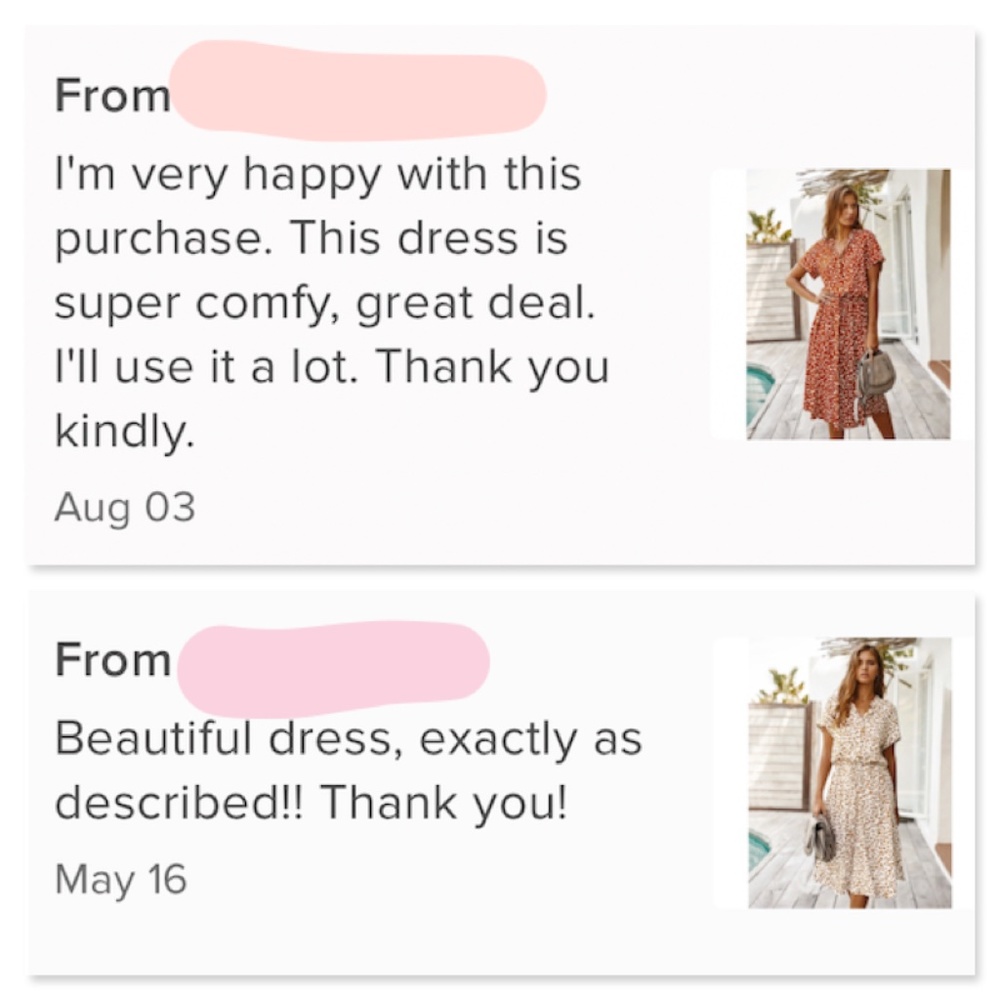Click empty space below the May 16 date
Image resolution: width=1000 pixels, height=1000 pixels.
tap(400, 935)
